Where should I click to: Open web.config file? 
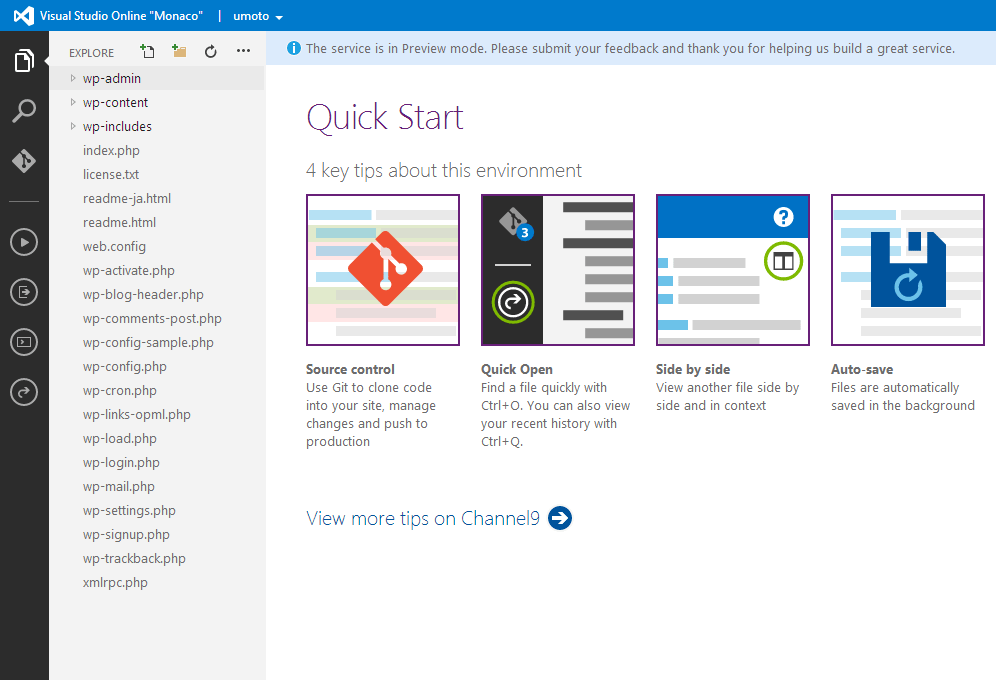tap(114, 246)
